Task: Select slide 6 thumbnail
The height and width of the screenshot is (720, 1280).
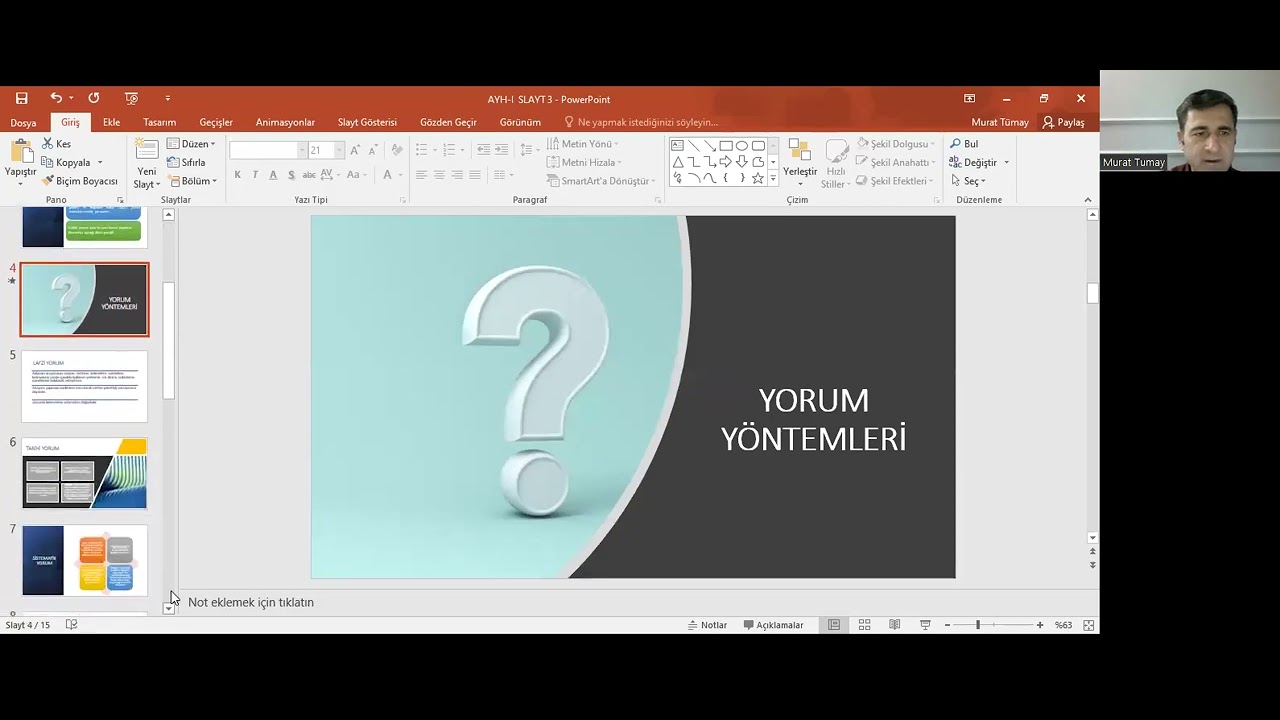Action: point(84,473)
